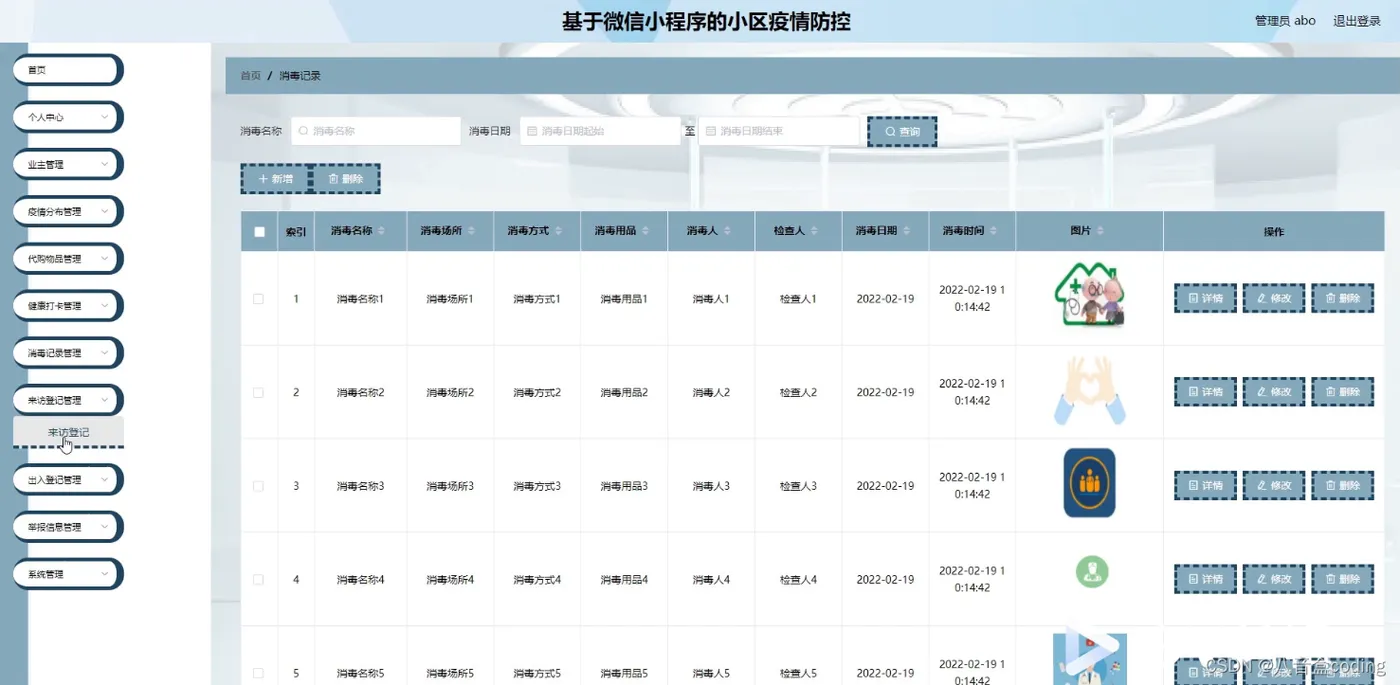Open 详情 in 消毒名称4 row

(x=1205, y=579)
